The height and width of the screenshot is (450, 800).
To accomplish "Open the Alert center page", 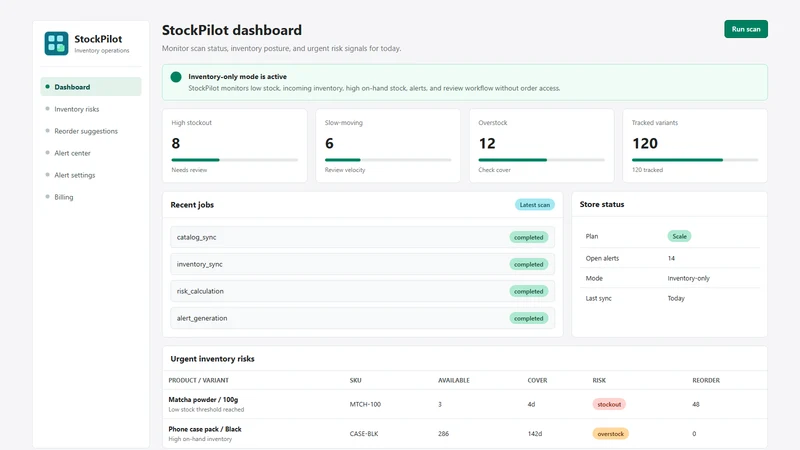I will [x=72, y=153].
